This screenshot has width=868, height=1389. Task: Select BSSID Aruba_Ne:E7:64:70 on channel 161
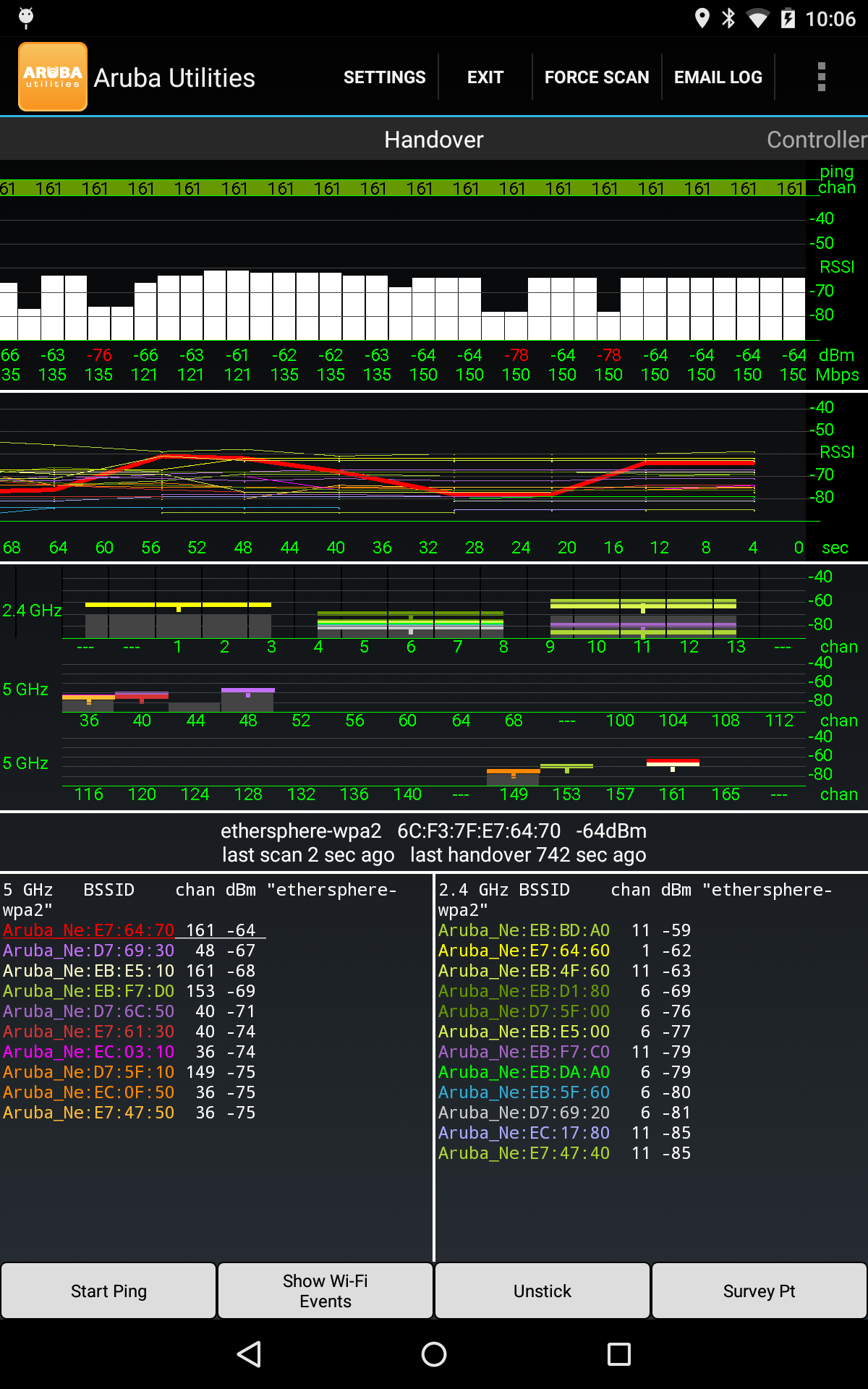(133, 930)
